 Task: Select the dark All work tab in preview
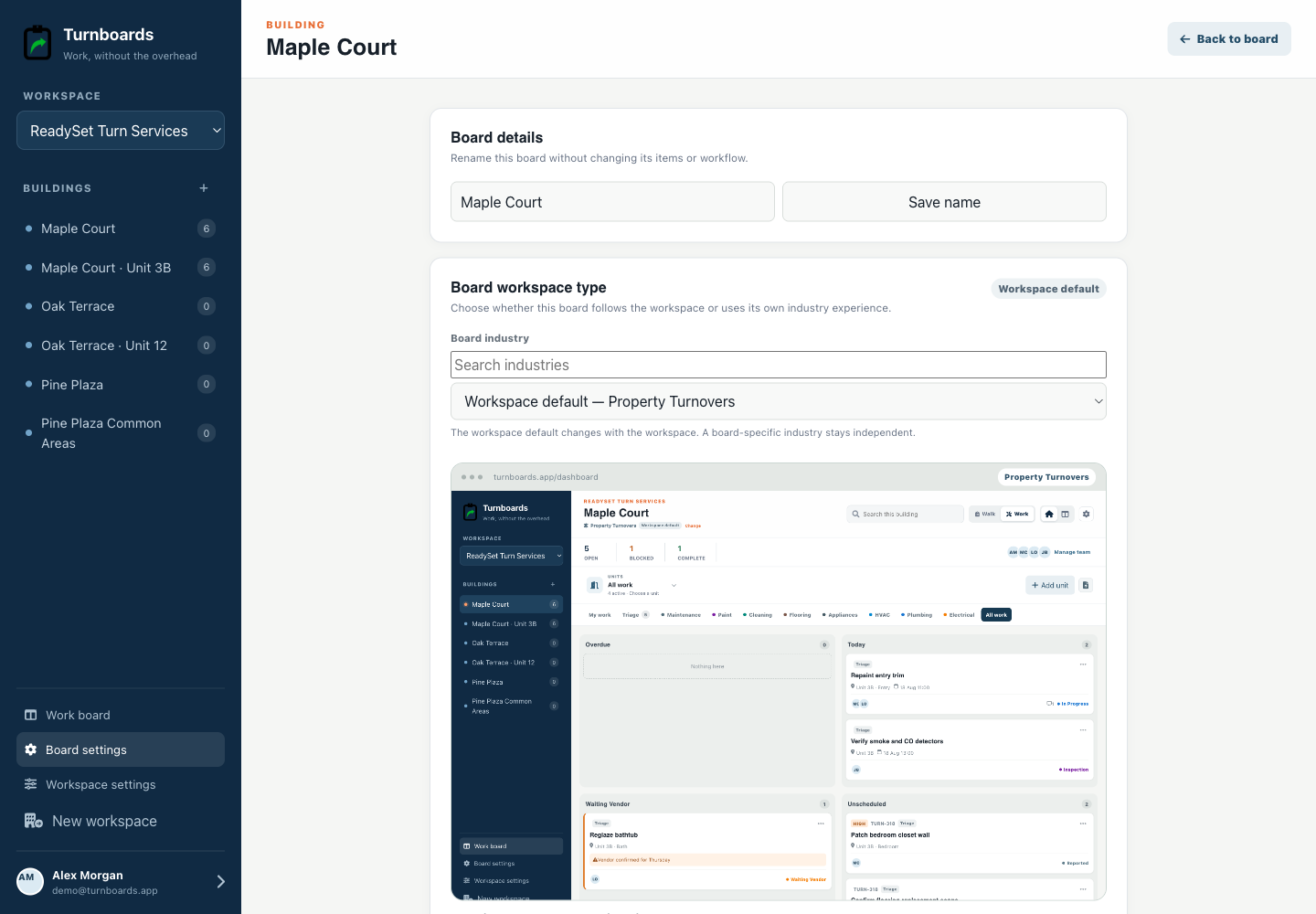coord(996,615)
